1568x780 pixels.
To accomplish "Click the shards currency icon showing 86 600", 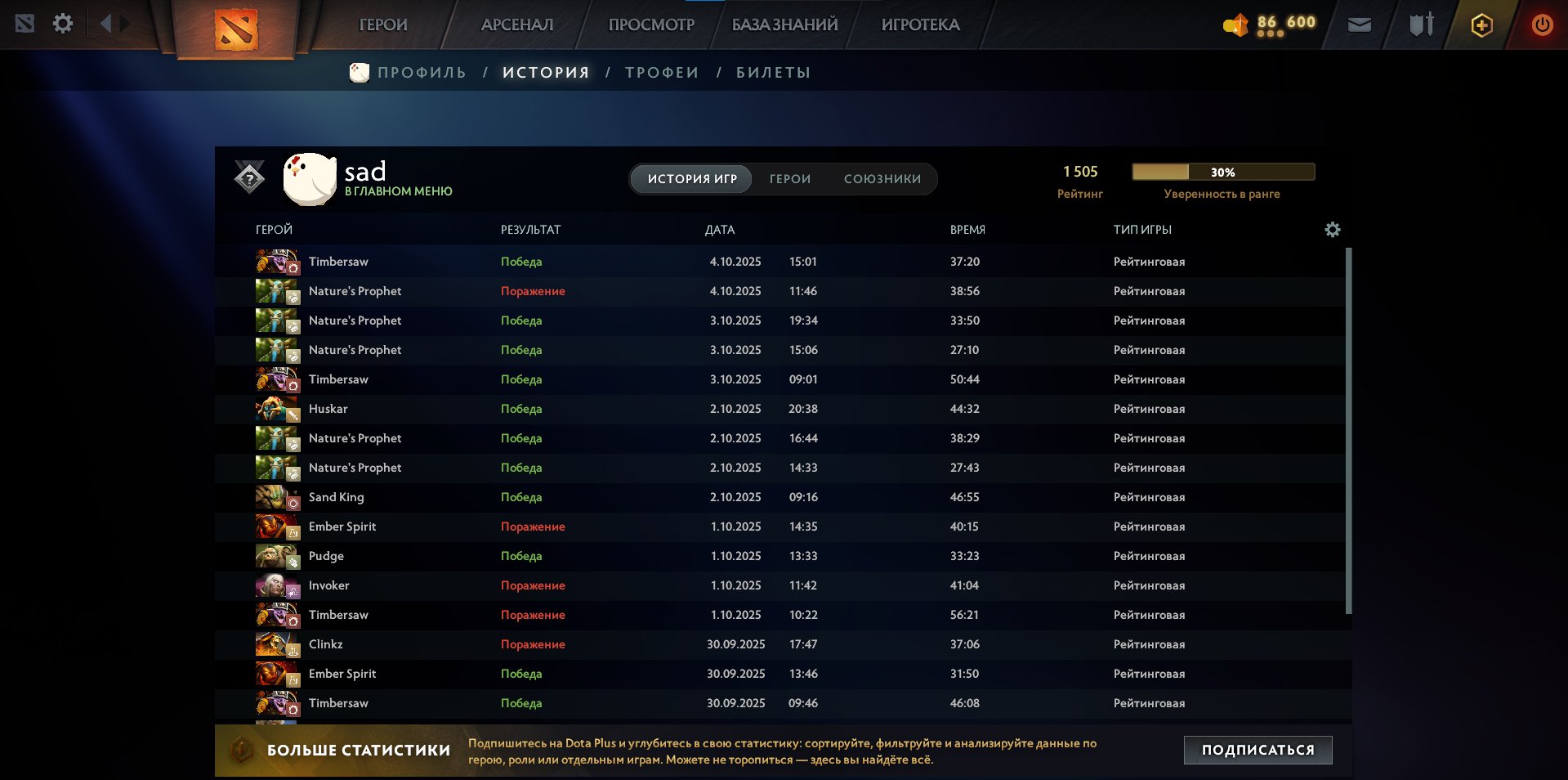I will (1236, 25).
